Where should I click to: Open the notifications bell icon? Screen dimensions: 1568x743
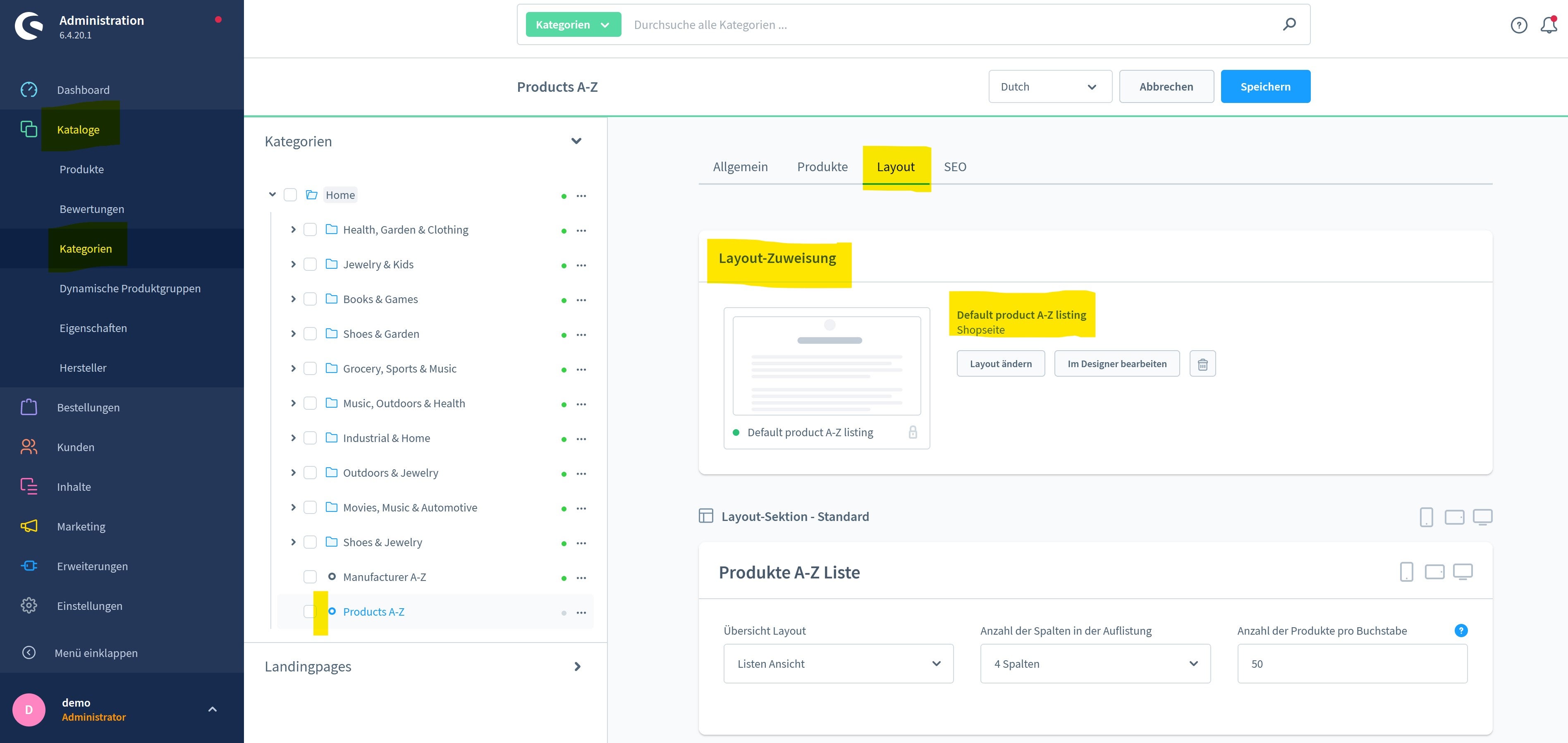pos(1549,25)
